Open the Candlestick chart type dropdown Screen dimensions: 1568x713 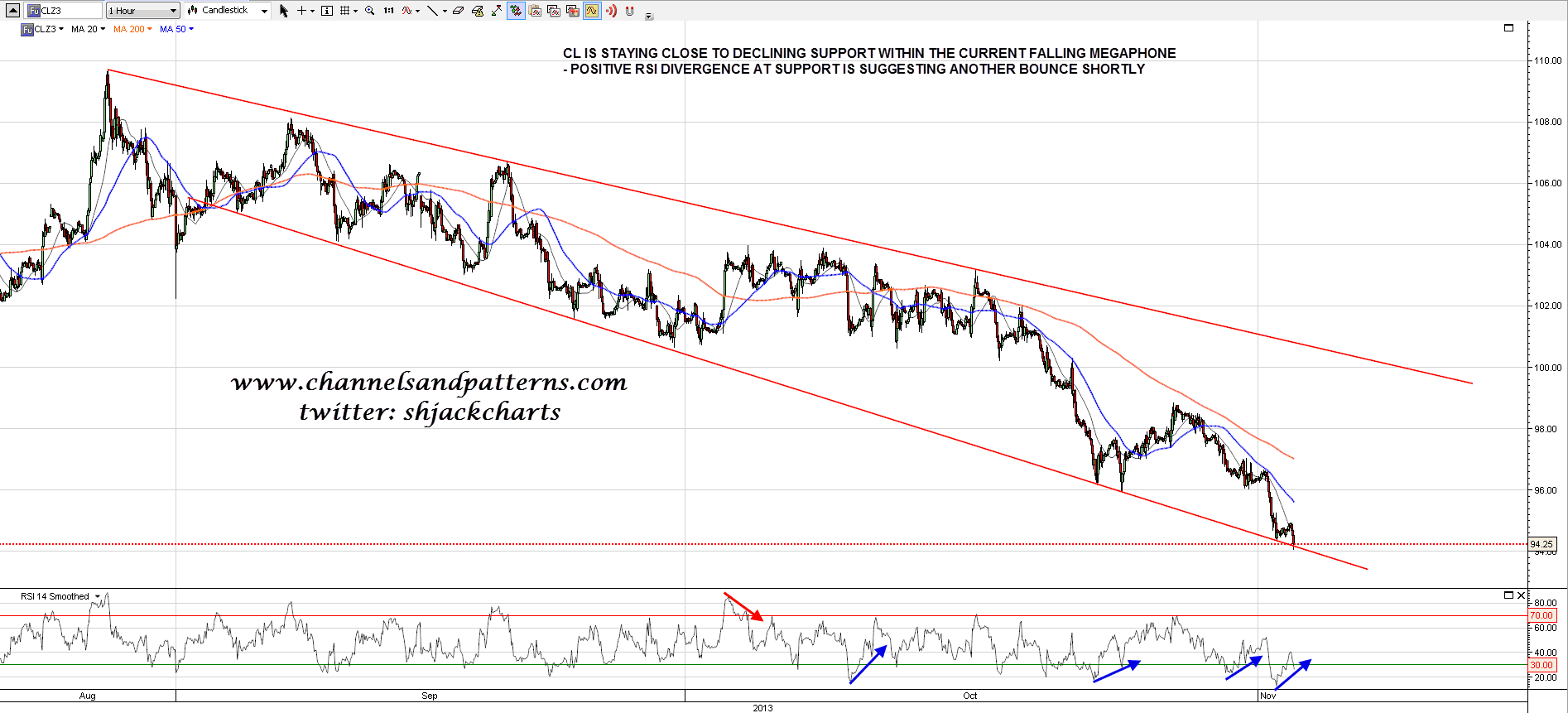228,11
